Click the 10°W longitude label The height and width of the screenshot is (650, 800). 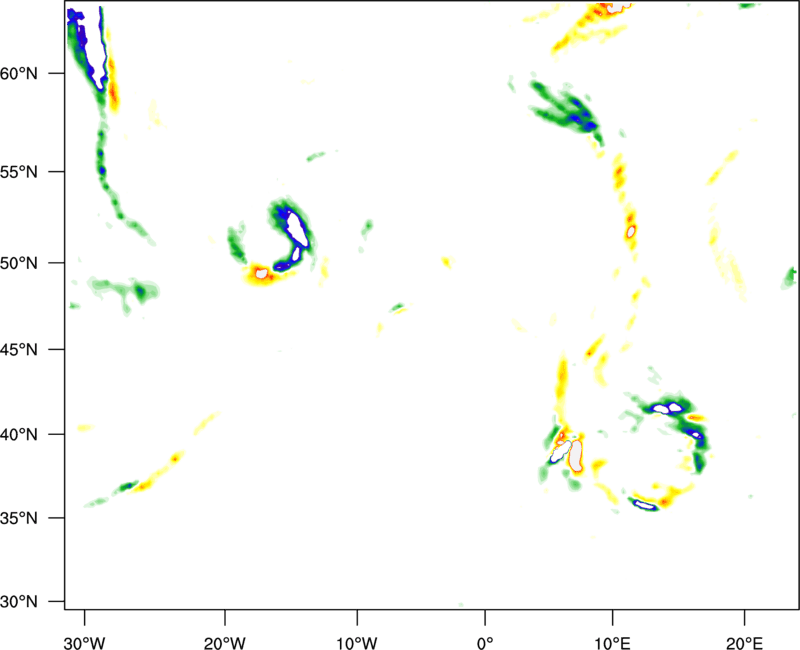click(357, 643)
